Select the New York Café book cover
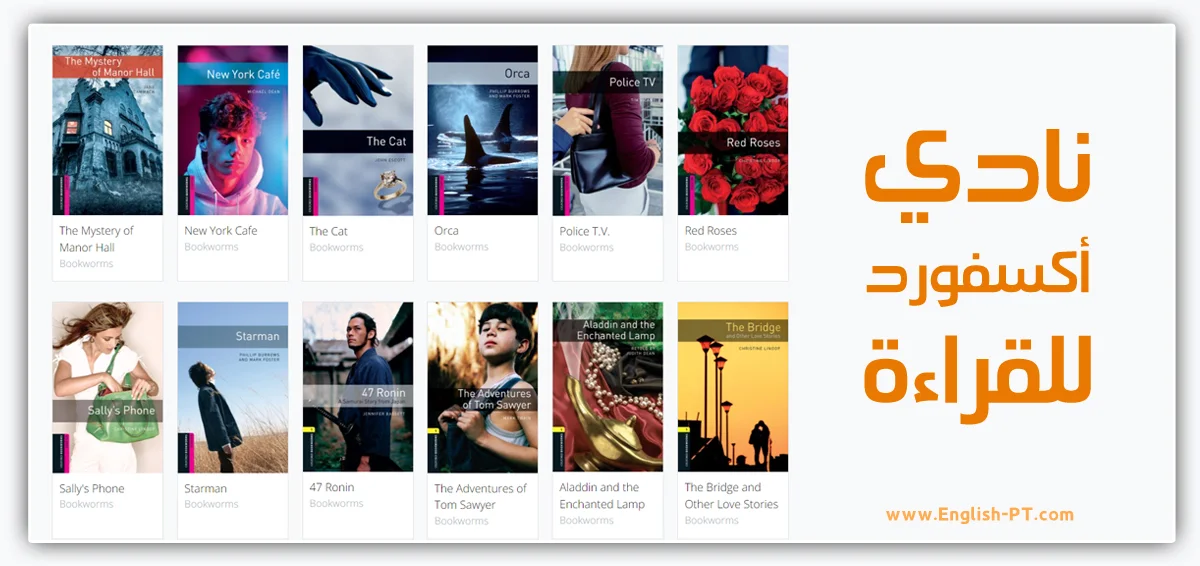 tap(232, 130)
